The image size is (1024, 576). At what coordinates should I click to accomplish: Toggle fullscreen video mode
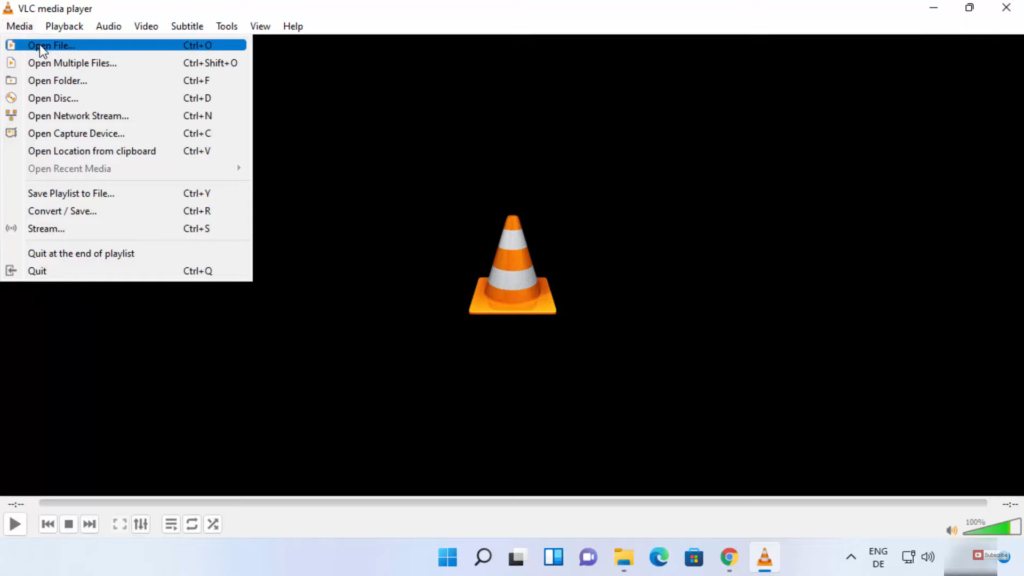pos(119,524)
